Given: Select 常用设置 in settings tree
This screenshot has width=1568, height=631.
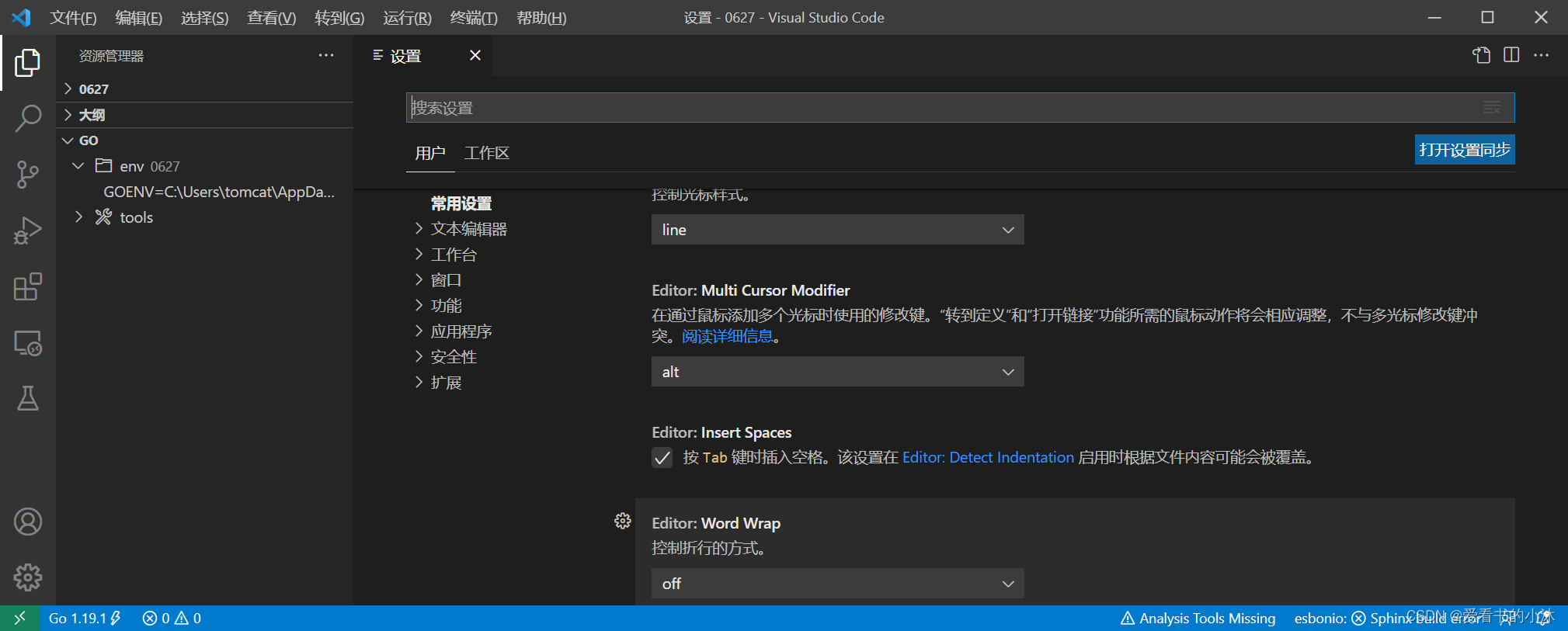Looking at the screenshot, I should pos(461,203).
